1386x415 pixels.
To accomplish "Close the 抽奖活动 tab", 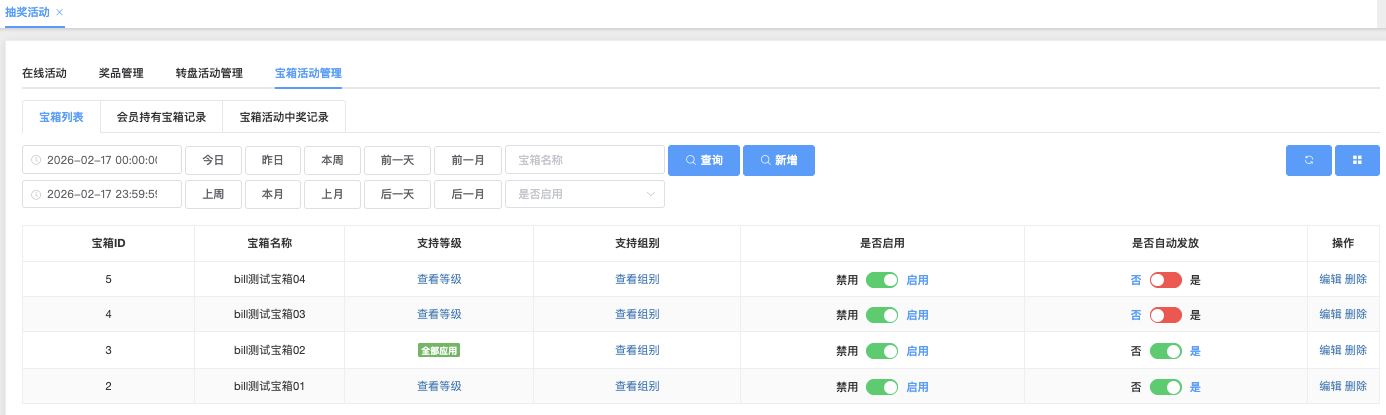I will [x=59, y=12].
